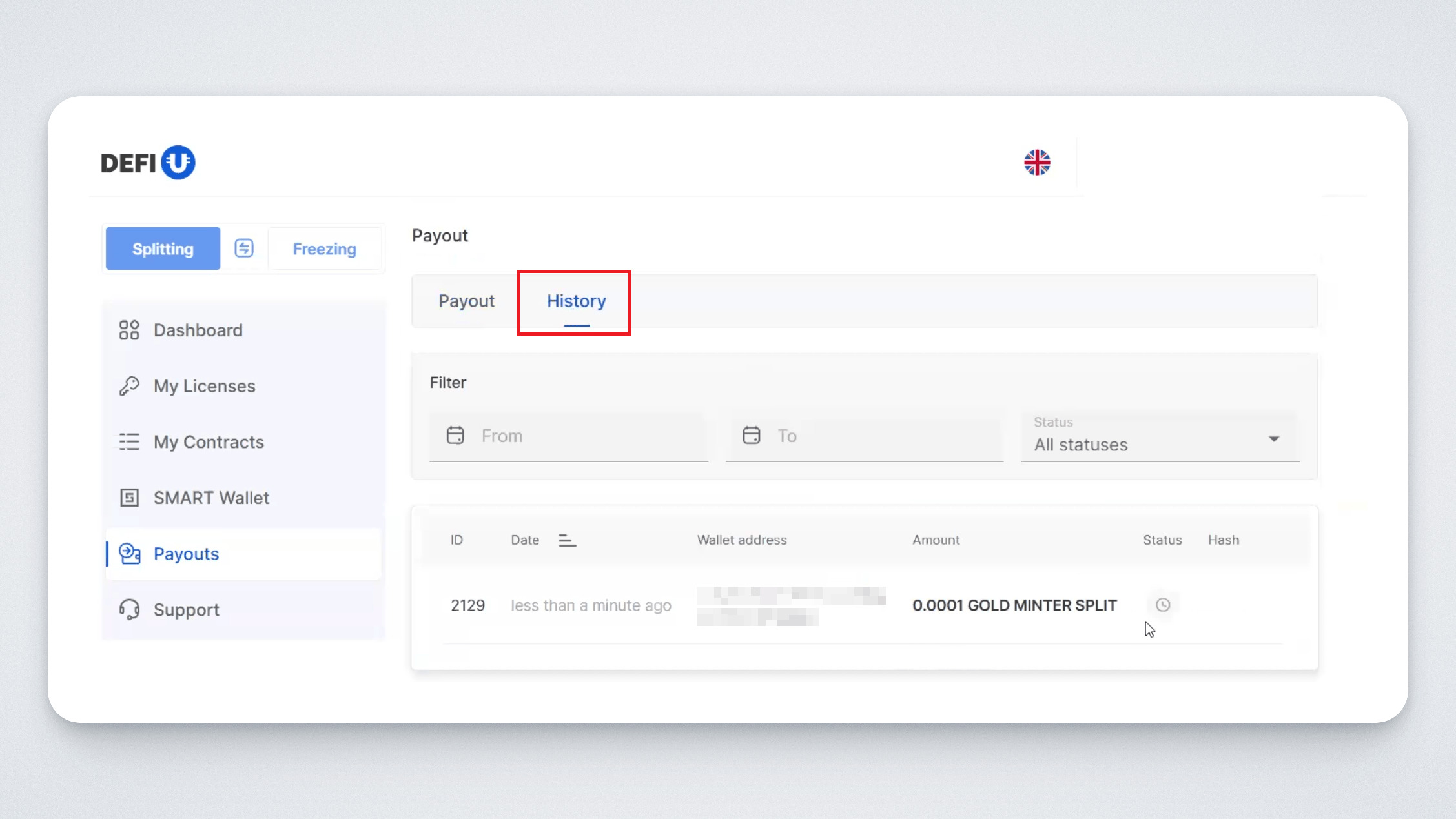Click the DEFI U logo

click(148, 163)
